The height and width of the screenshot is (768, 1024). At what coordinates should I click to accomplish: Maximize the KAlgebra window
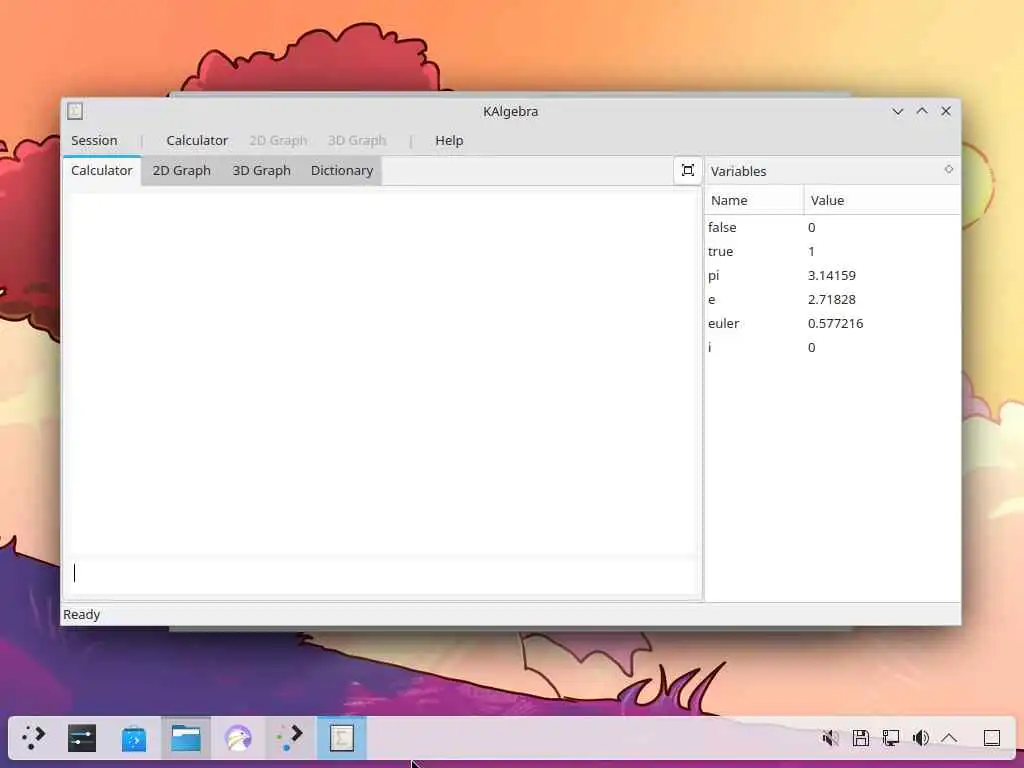[x=922, y=112]
